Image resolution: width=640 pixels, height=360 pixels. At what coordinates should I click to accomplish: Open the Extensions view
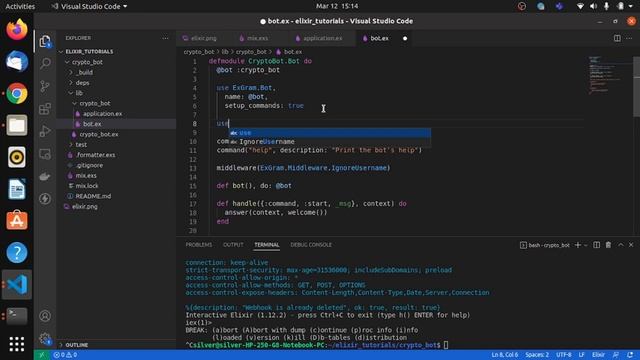click(45, 109)
